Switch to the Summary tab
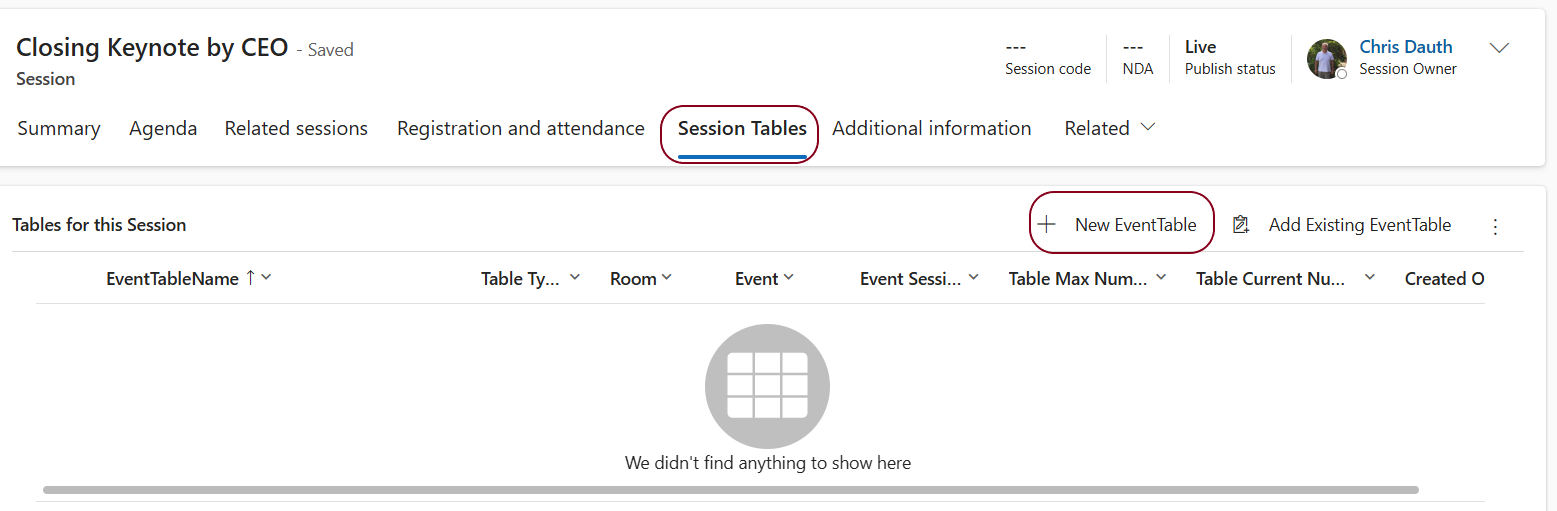 [59, 128]
